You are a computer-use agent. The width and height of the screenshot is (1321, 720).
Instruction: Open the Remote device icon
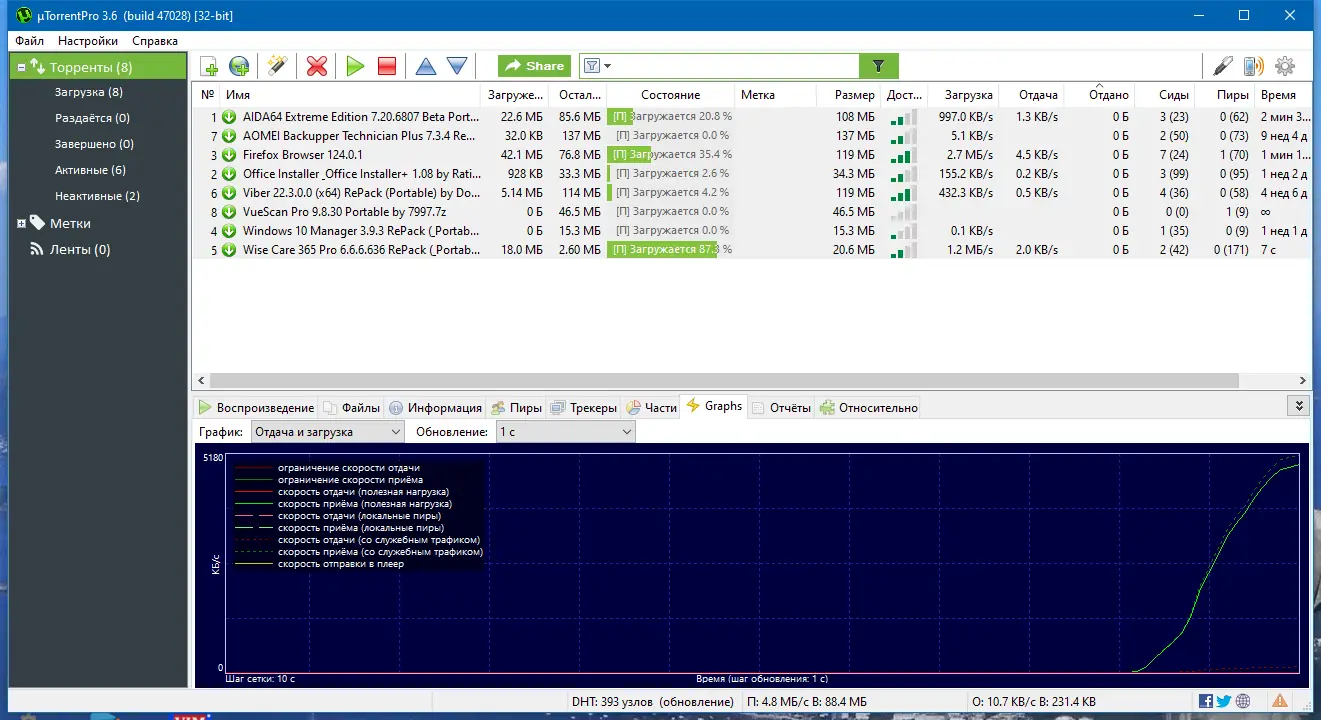[x=1253, y=66]
